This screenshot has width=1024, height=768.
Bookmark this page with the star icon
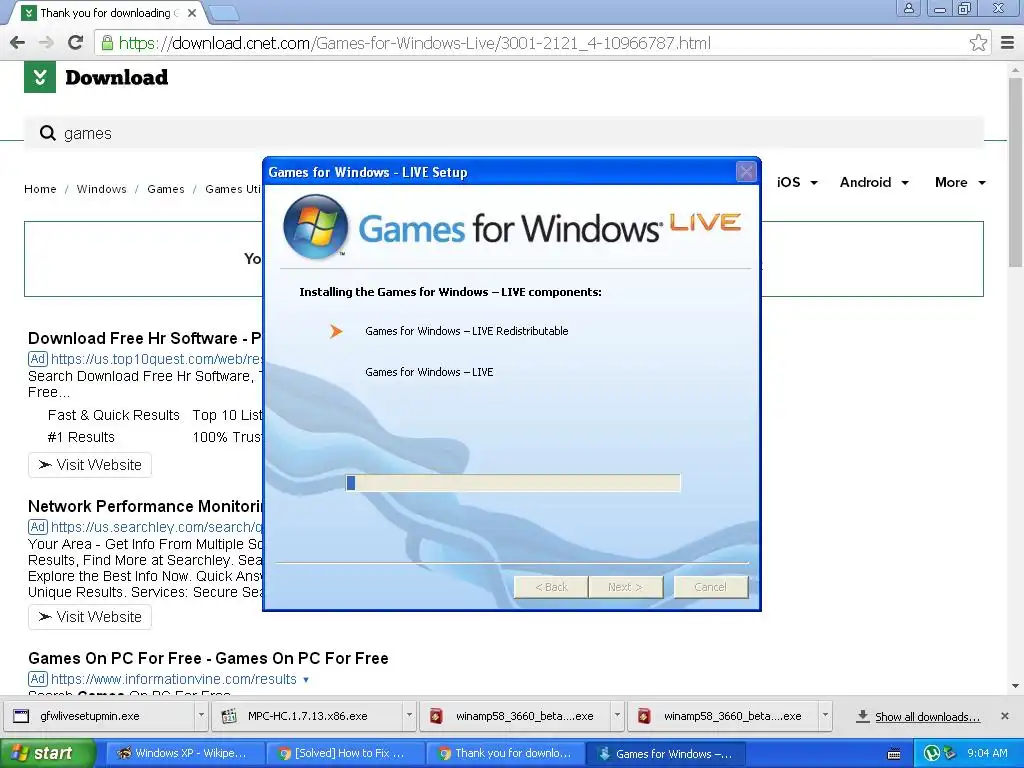tap(978, 43)
